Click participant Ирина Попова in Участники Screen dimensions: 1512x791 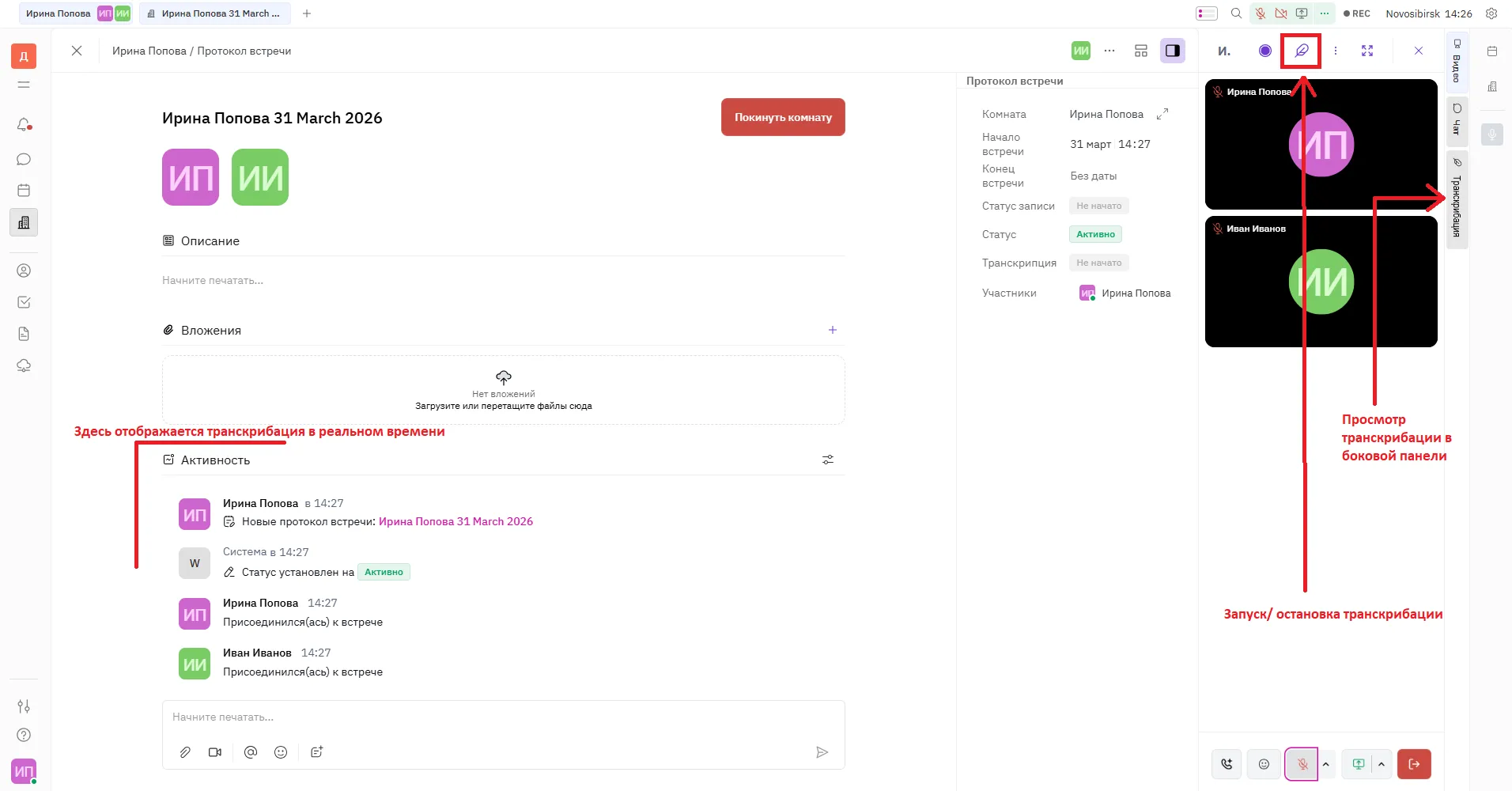tap(1125, 293)
